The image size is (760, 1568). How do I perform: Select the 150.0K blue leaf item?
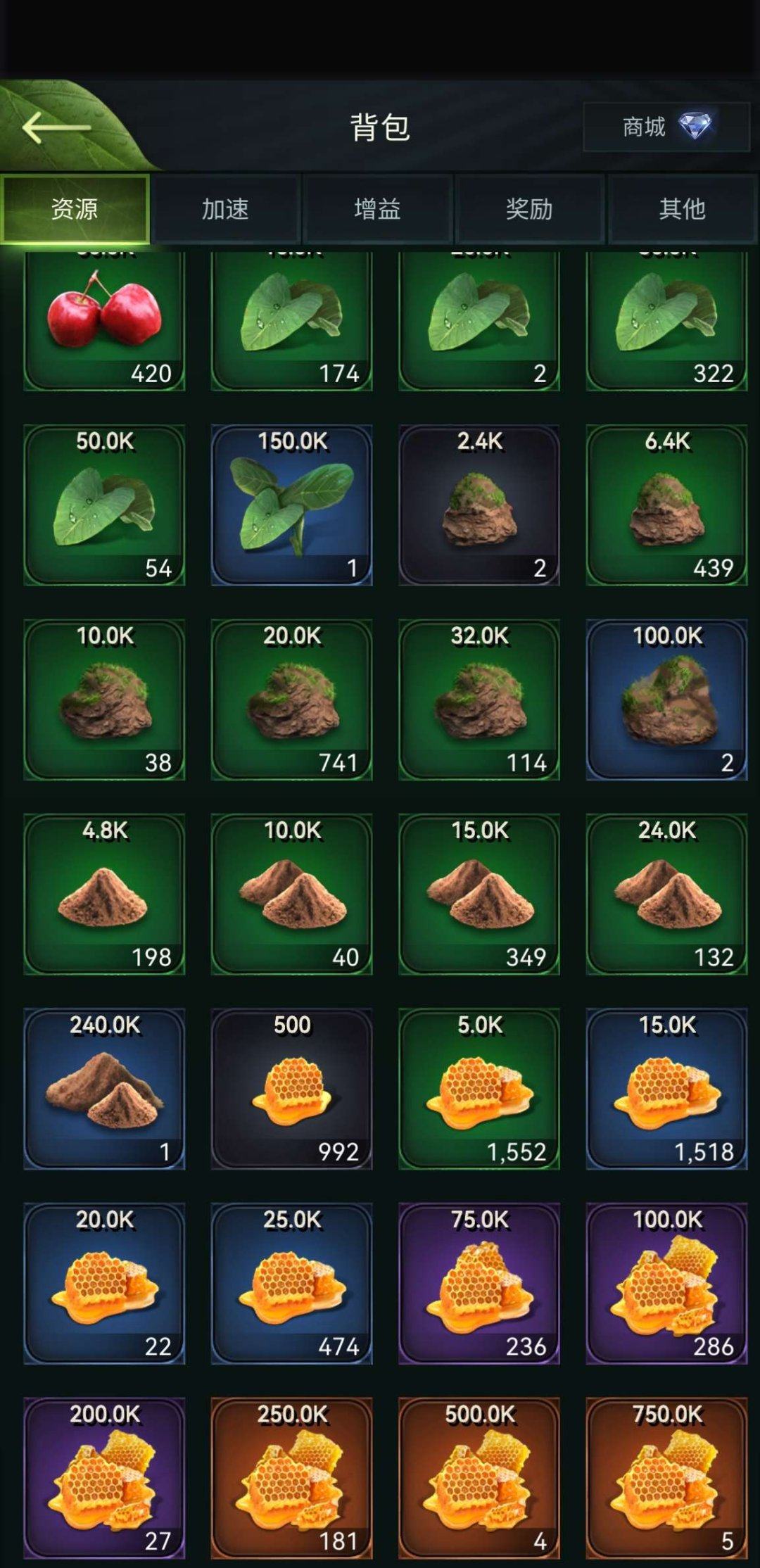coord(292,505)
